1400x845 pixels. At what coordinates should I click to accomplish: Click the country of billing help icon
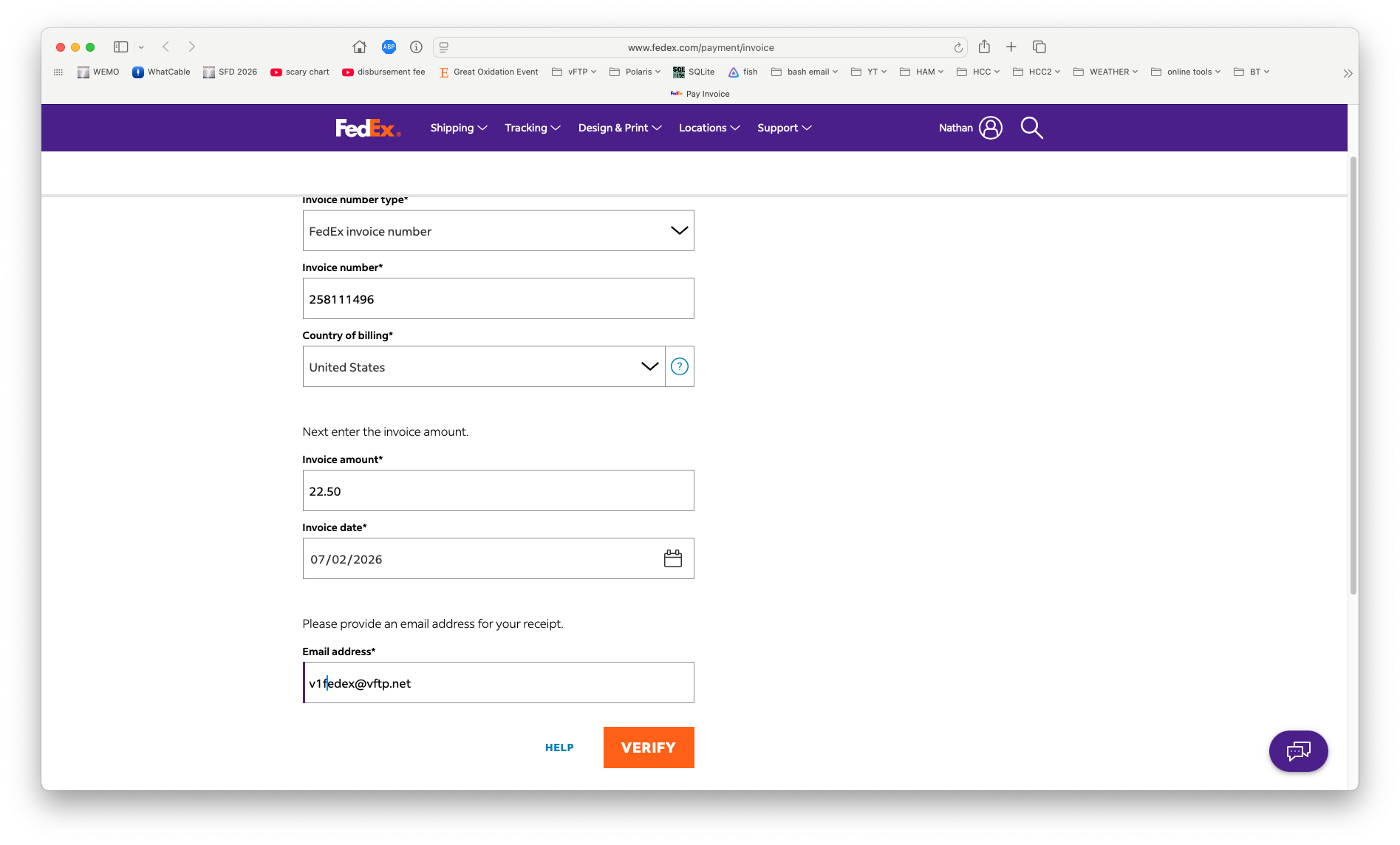tap(680, 366)
